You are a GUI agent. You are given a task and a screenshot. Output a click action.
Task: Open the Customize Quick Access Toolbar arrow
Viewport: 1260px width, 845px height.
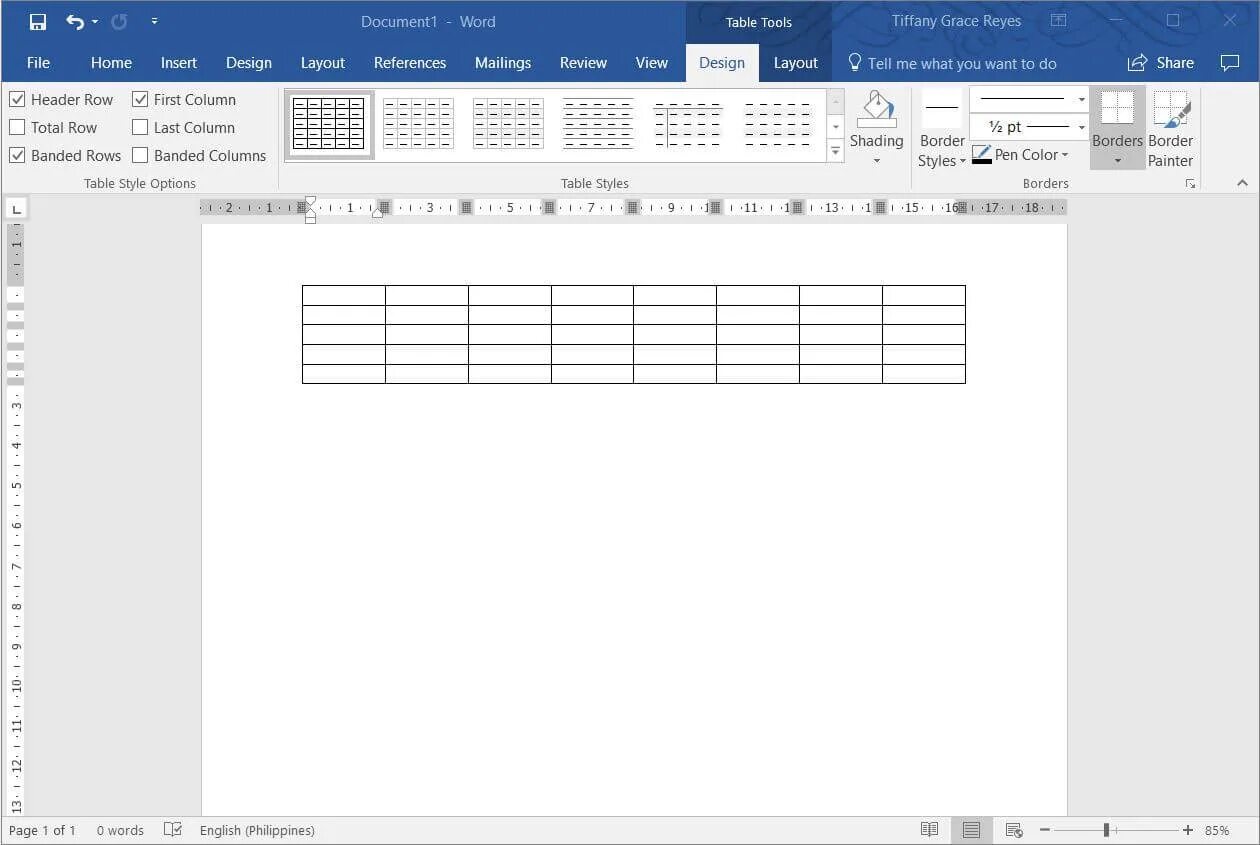(154, 21)
